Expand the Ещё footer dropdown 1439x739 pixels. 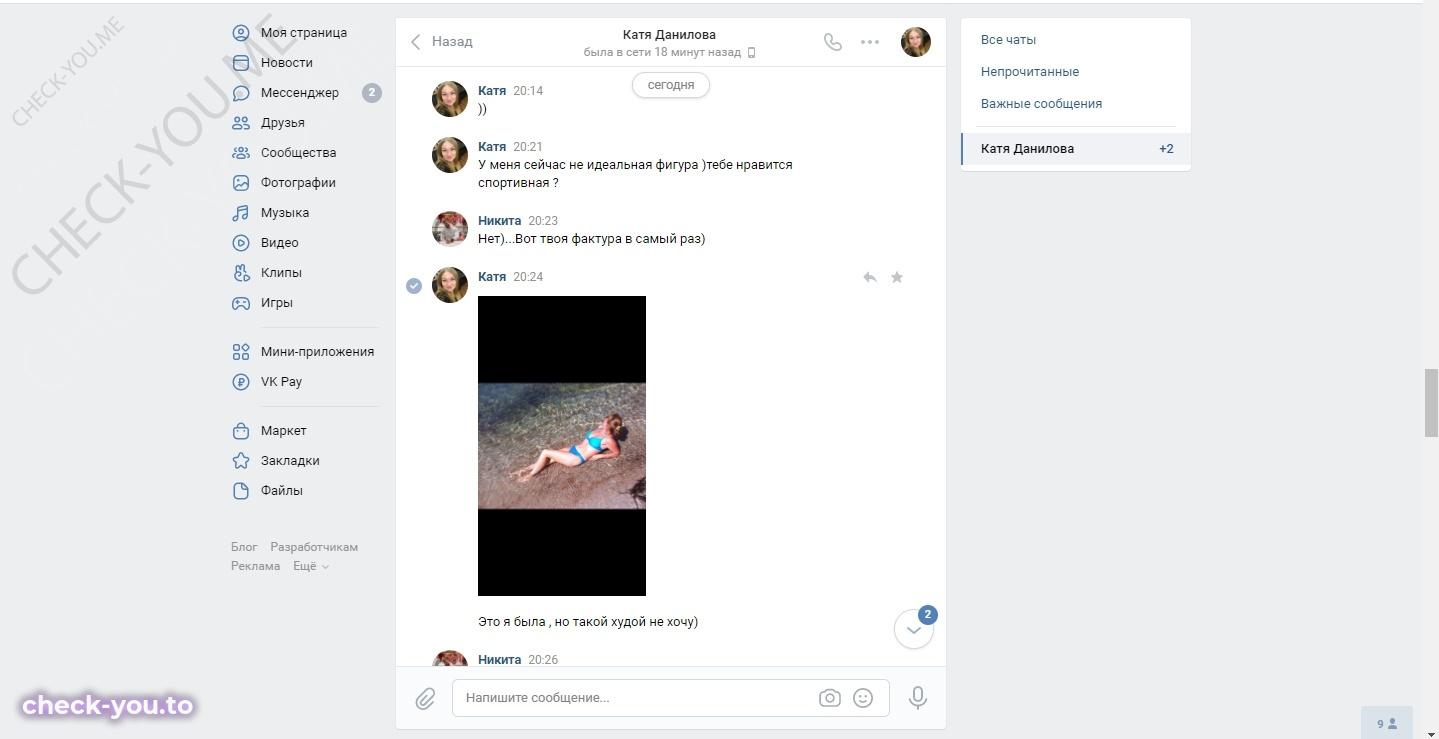click(x=311, y=566)
